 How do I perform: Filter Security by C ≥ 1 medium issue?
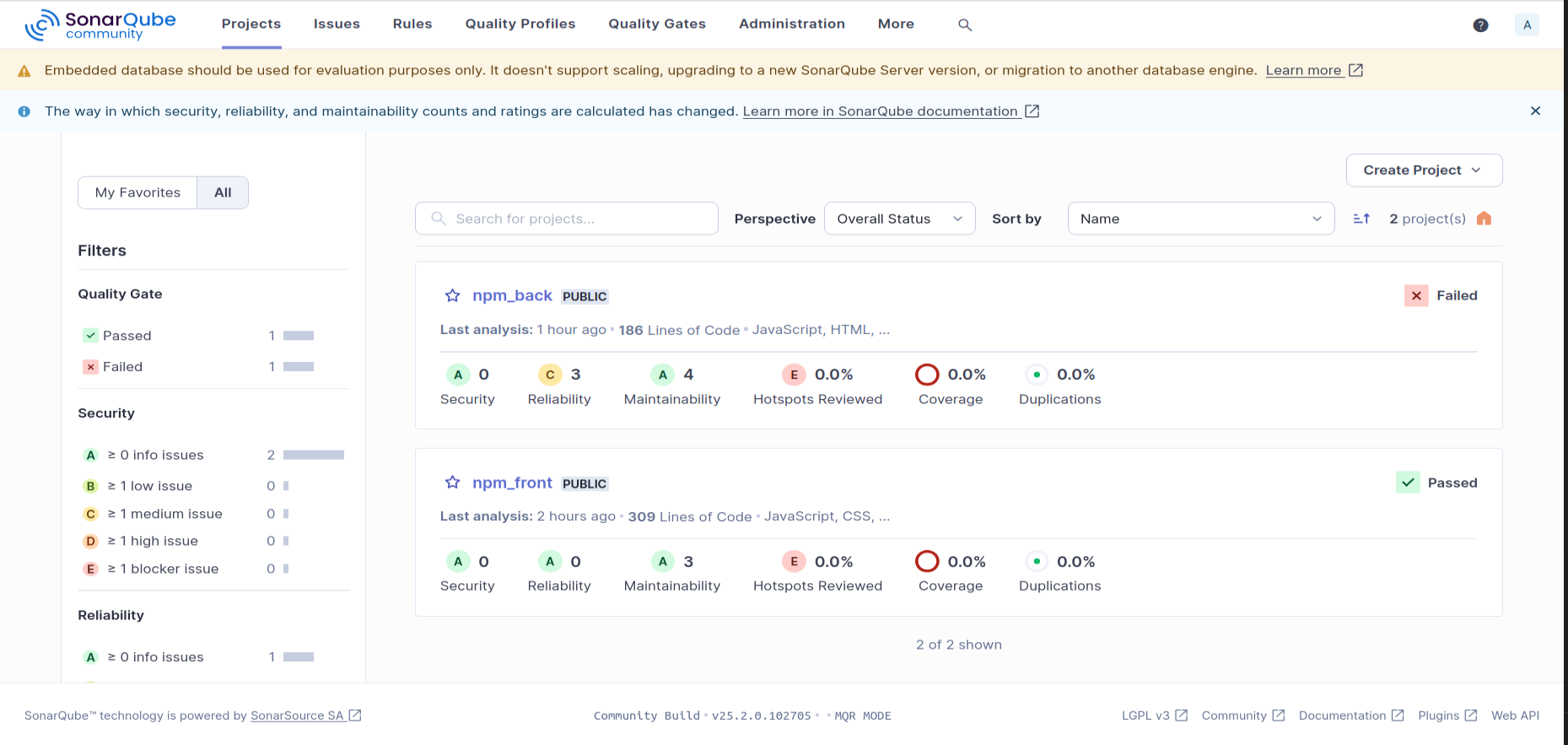(x=213, y=514)
